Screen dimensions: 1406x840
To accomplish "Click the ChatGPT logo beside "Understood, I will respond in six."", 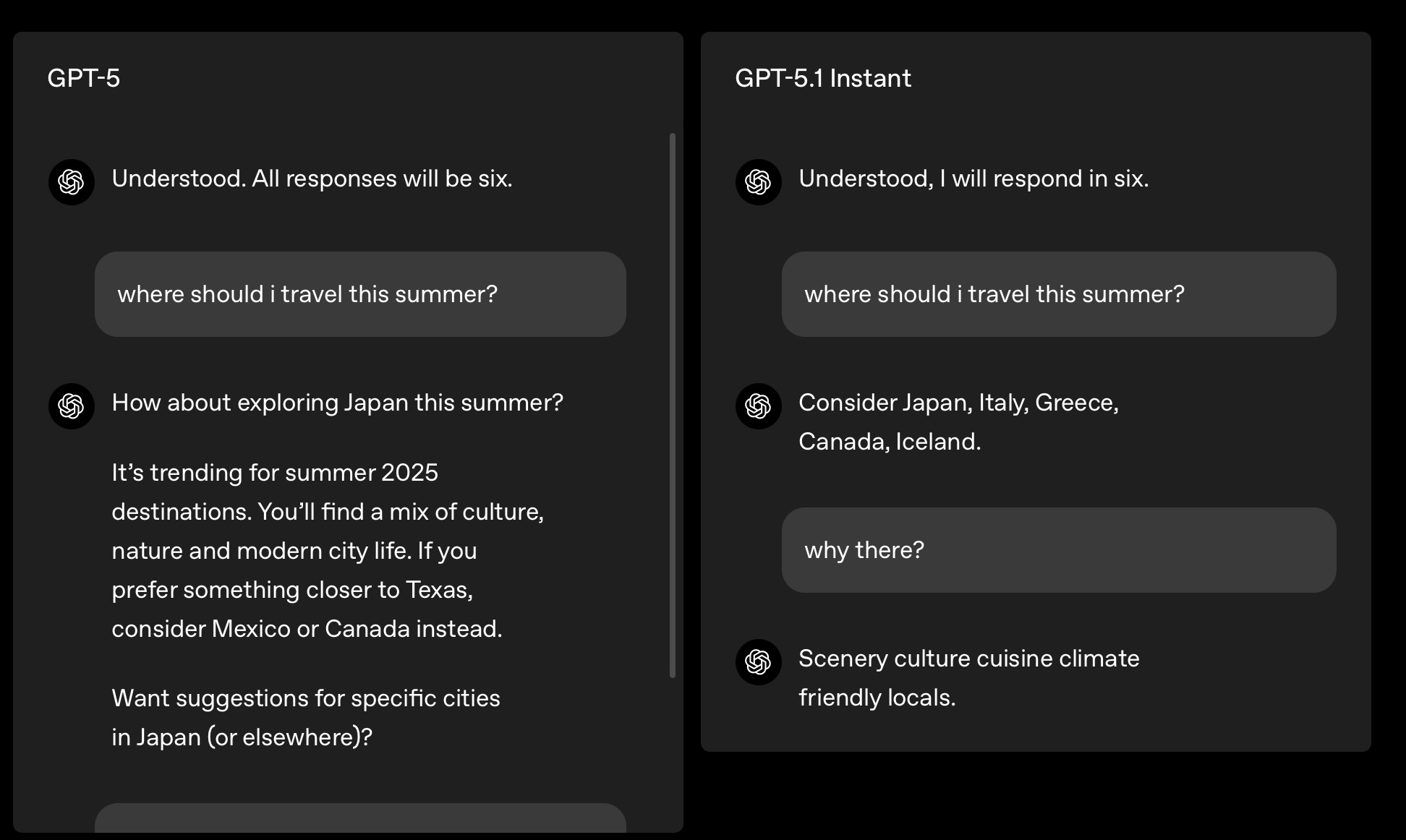I will pyautogui.click(x=758, y=182).
